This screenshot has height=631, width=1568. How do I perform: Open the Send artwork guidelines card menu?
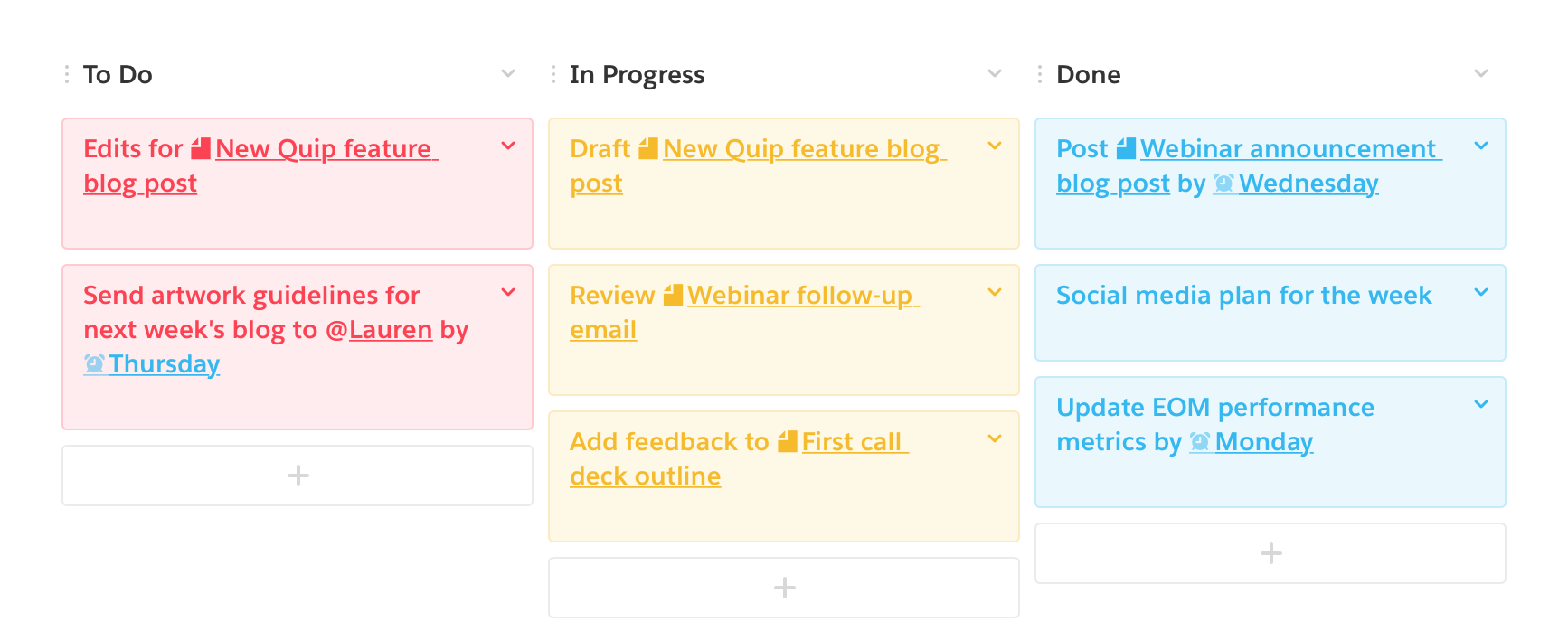coord(508,292)
